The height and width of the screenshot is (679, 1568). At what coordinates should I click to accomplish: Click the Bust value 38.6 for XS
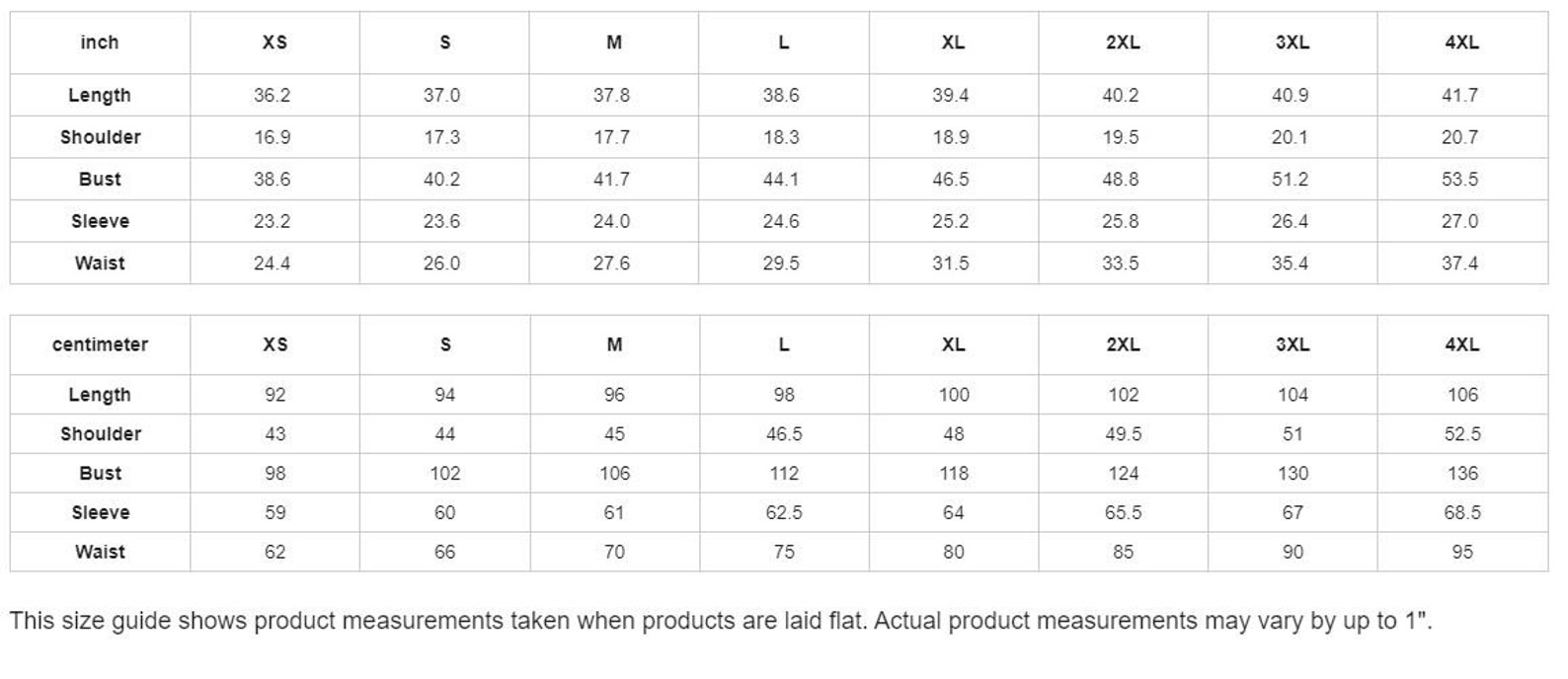click(273, 179)
